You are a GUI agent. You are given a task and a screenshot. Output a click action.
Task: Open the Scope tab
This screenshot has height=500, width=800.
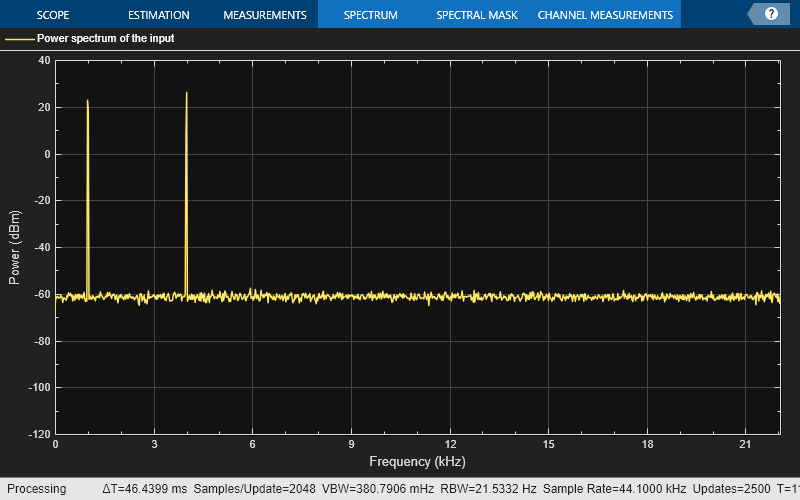[53, 15]
